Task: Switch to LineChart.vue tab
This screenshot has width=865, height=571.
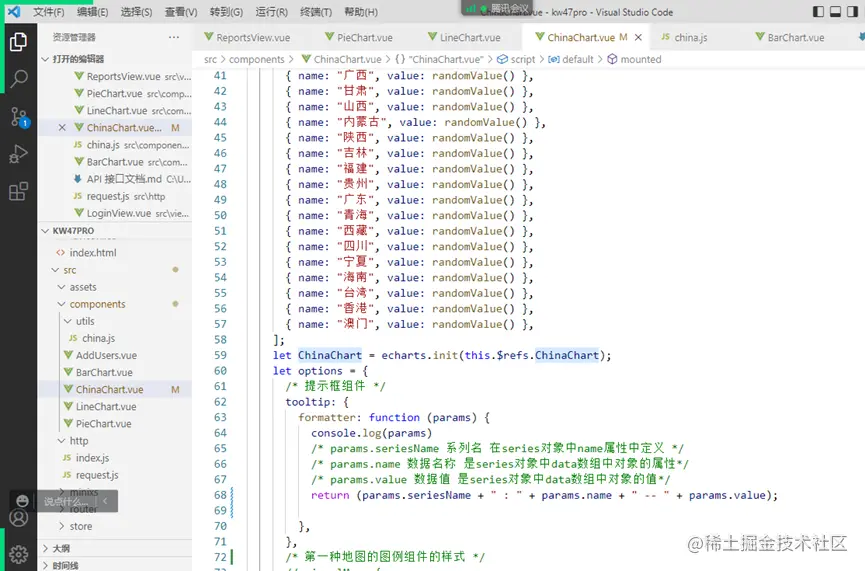Action: point(464,37)
